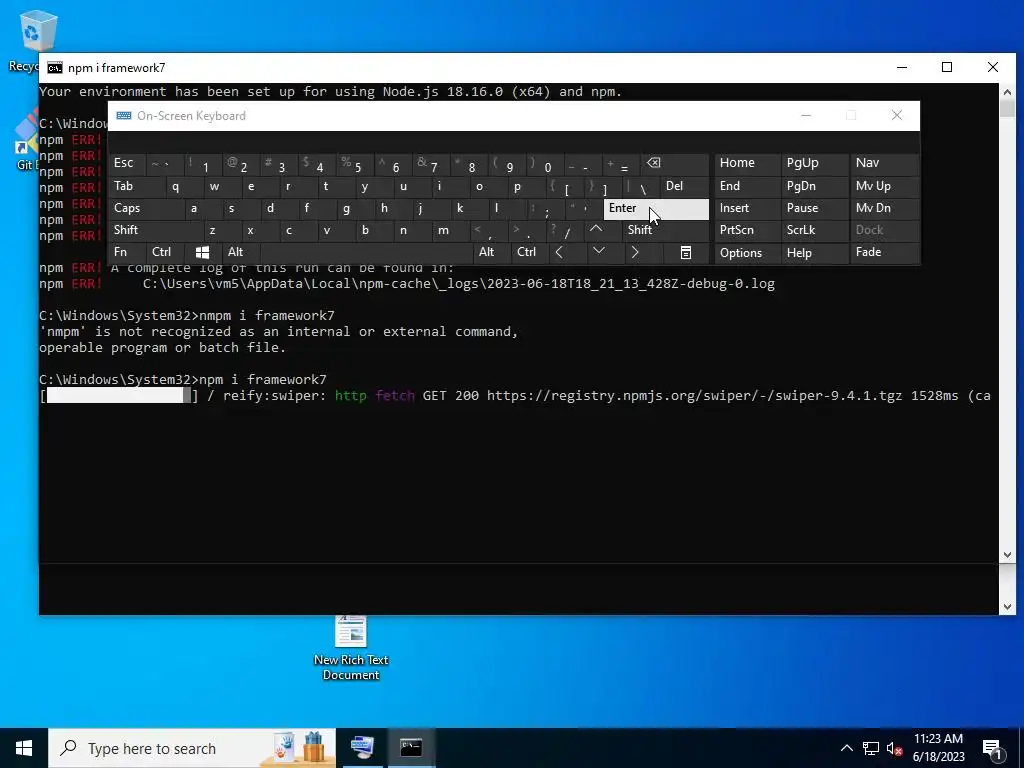1024x768 pixels.
Task: Click the Tab key
Action: tap(136, 186)
